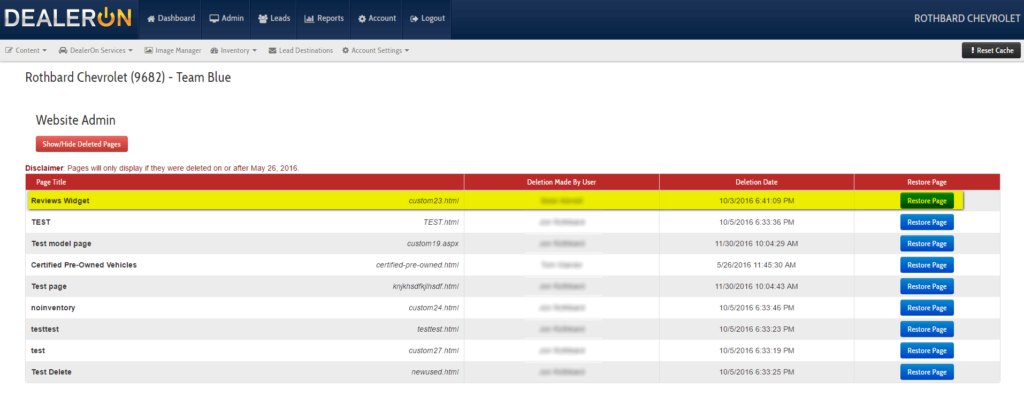The image size is (1024, 397).
Task: Expand the Content dropdown
Action: coord(26,50)
